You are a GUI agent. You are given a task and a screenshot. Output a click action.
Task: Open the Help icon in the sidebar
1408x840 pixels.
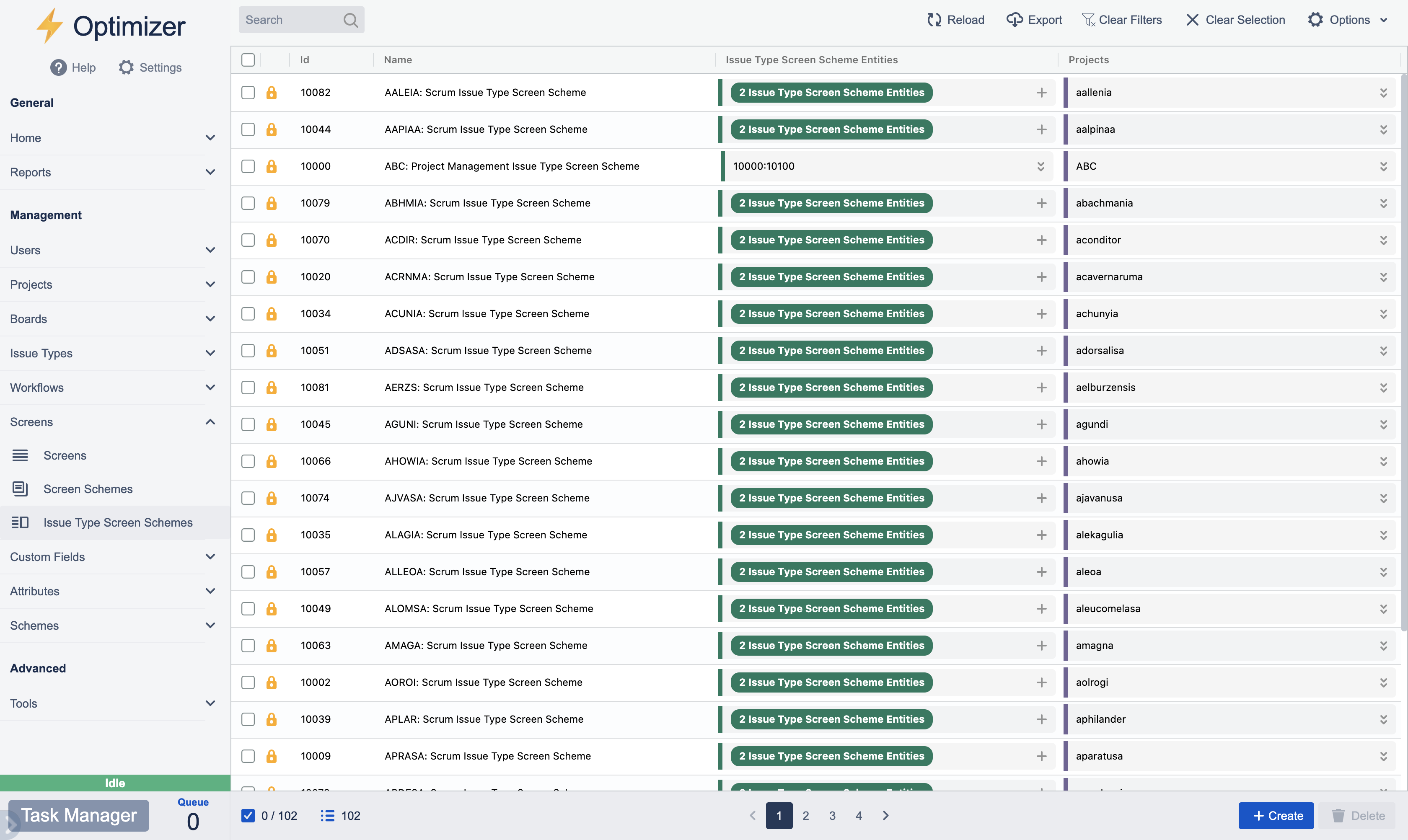coord(58,67)
